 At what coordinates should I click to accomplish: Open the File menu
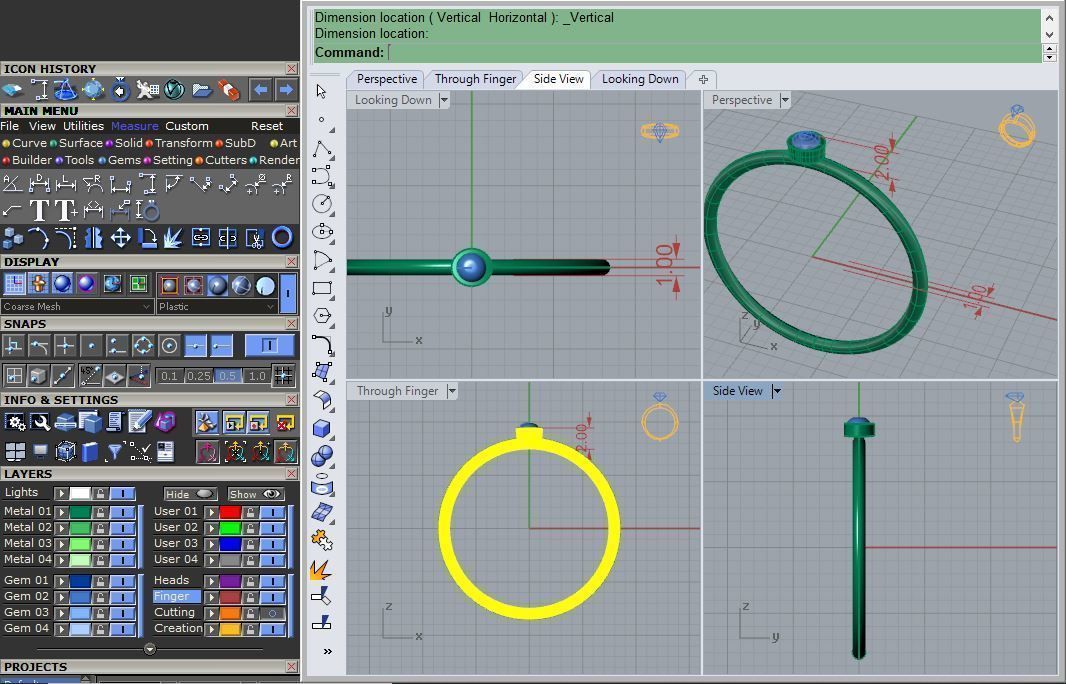(x=10, y=126)
